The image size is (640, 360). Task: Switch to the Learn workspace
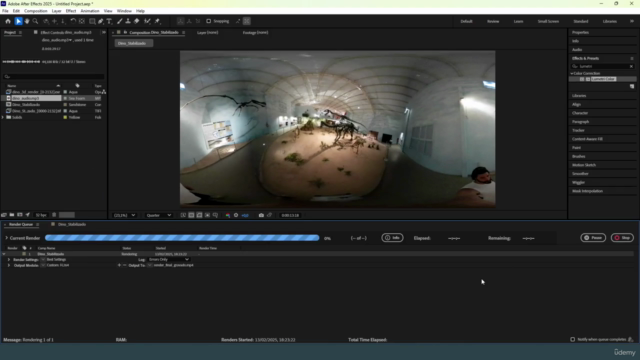[518, 21]
